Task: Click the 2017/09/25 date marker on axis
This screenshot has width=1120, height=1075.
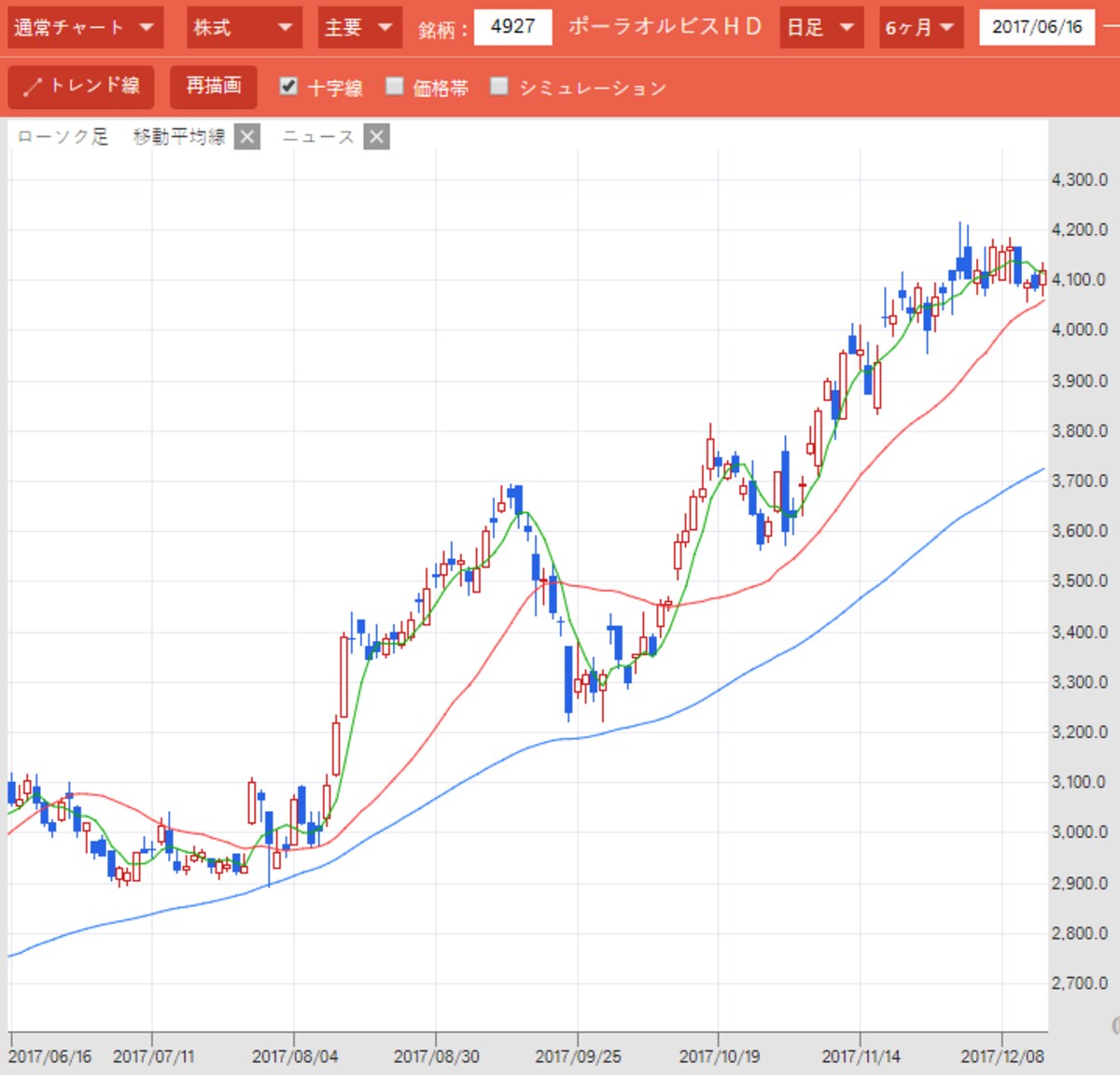Action: (578, 1056)
